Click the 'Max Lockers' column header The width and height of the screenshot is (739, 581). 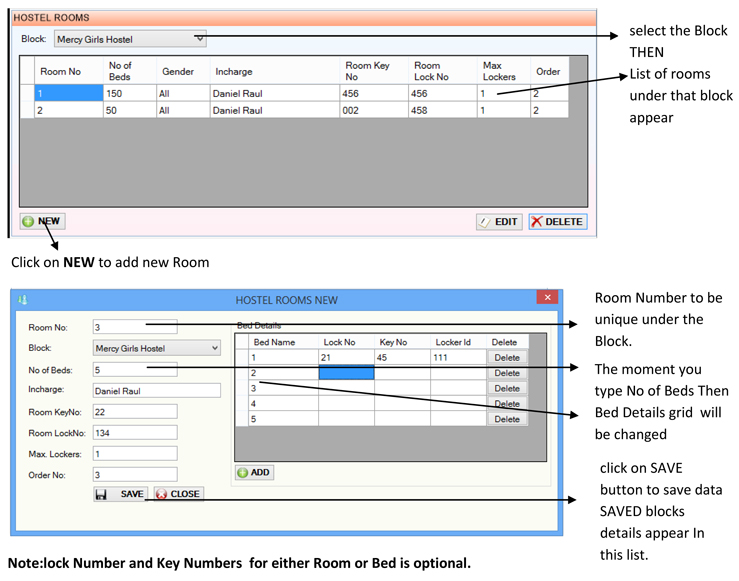pyautogui.click(x=504, y=71)
